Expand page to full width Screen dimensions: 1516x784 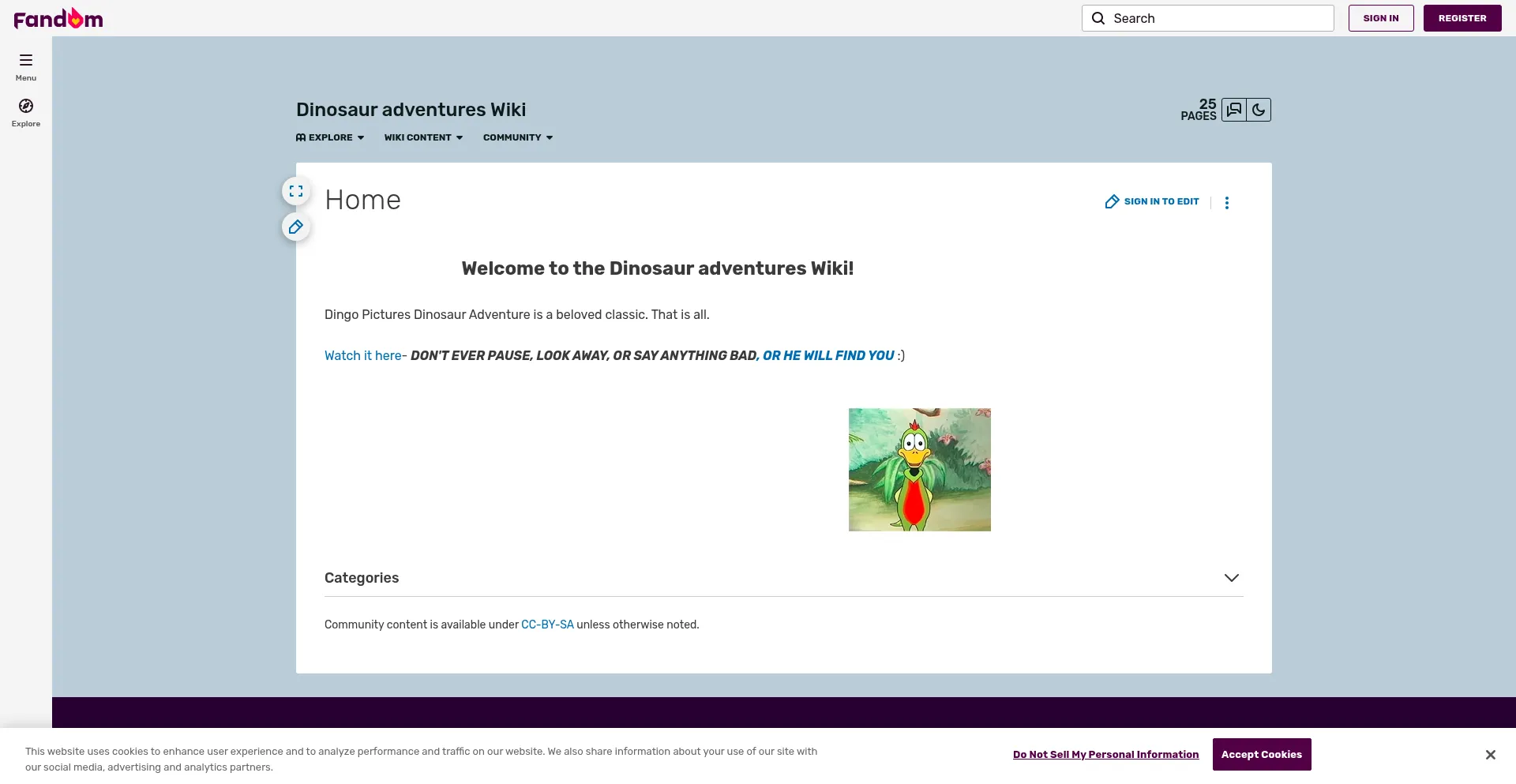coord(296,191)
